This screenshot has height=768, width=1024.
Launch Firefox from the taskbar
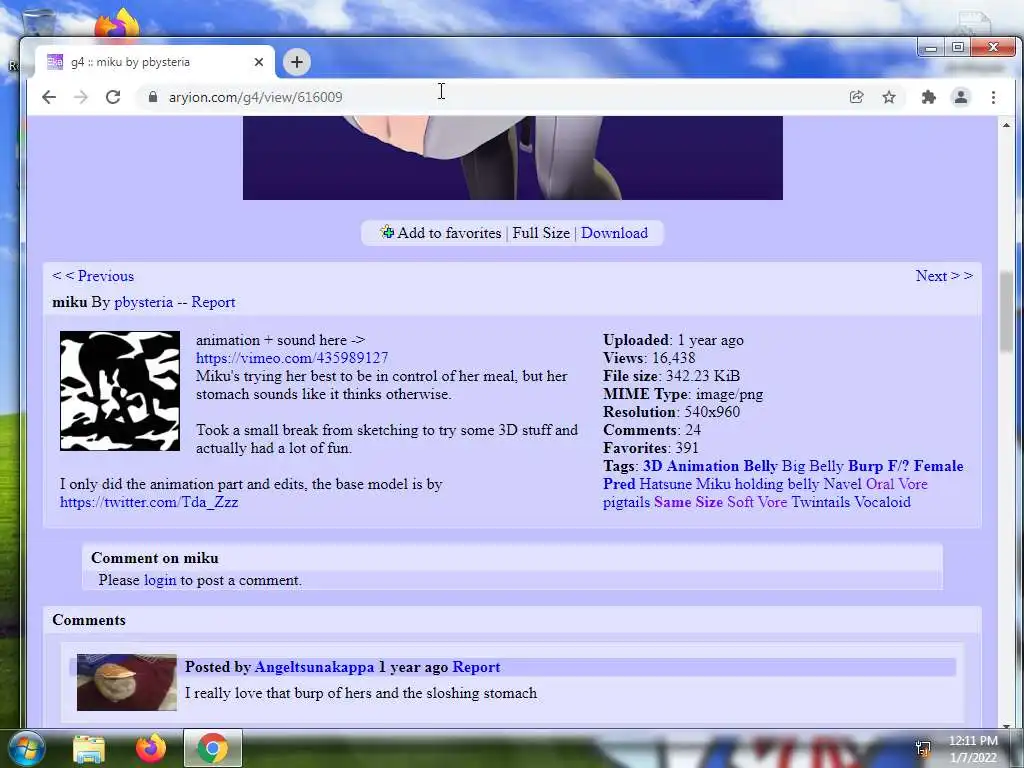(x=151, y=748)
